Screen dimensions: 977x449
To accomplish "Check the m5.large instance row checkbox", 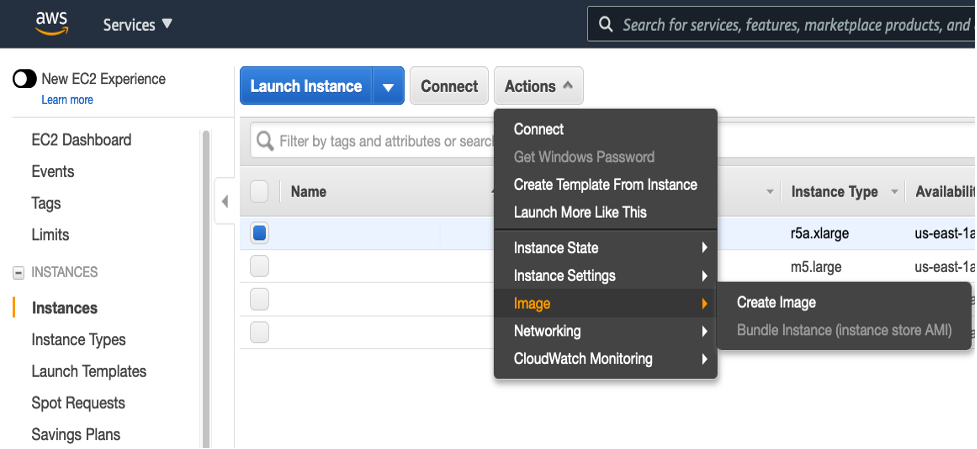I will [260, 266].
